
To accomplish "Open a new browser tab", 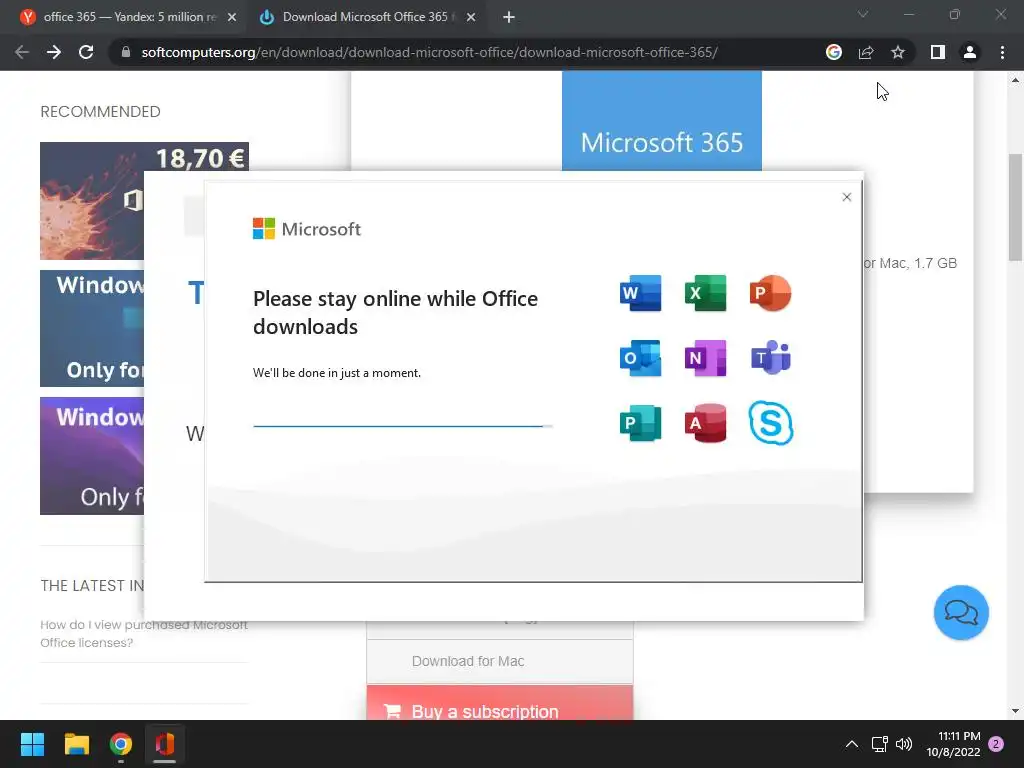I will click(x=509, y=18).
